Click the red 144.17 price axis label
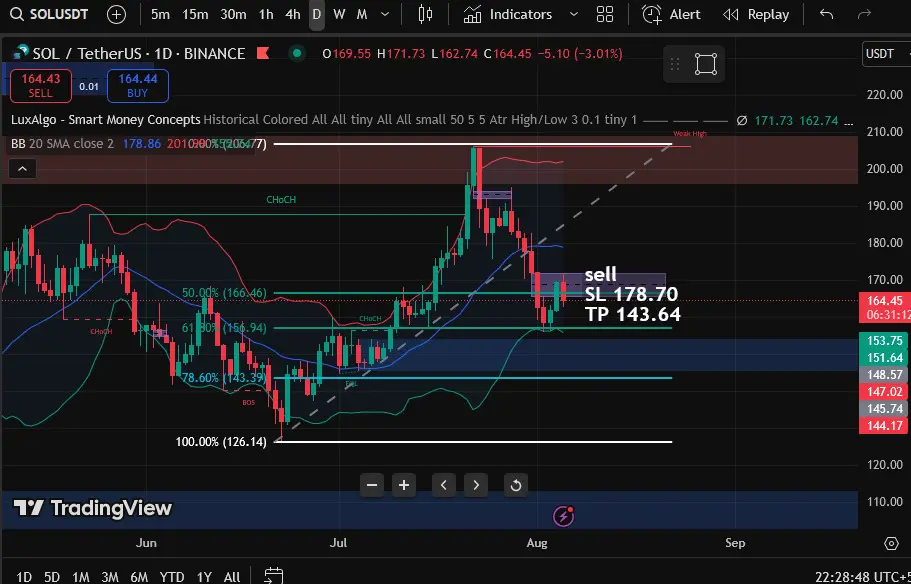Viewport: 911px width, 584px height. [884, 426]
